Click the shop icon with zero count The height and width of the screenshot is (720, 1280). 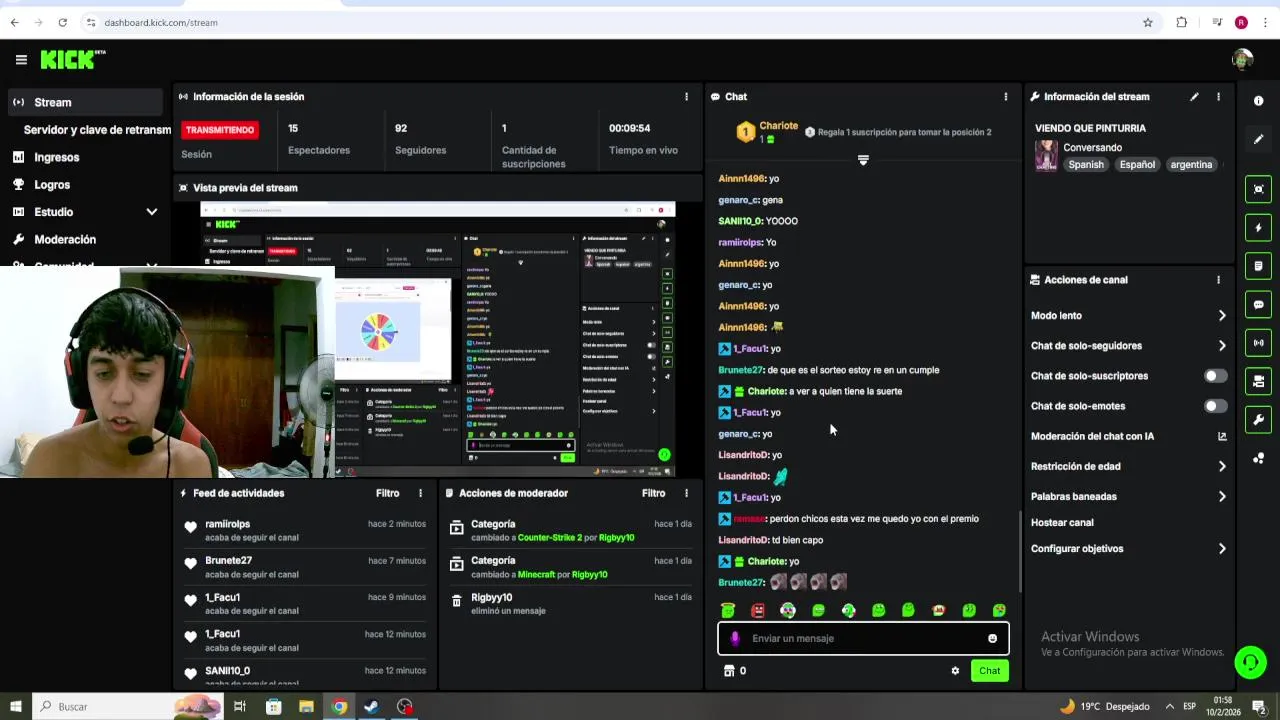click(x=736, y=671)
